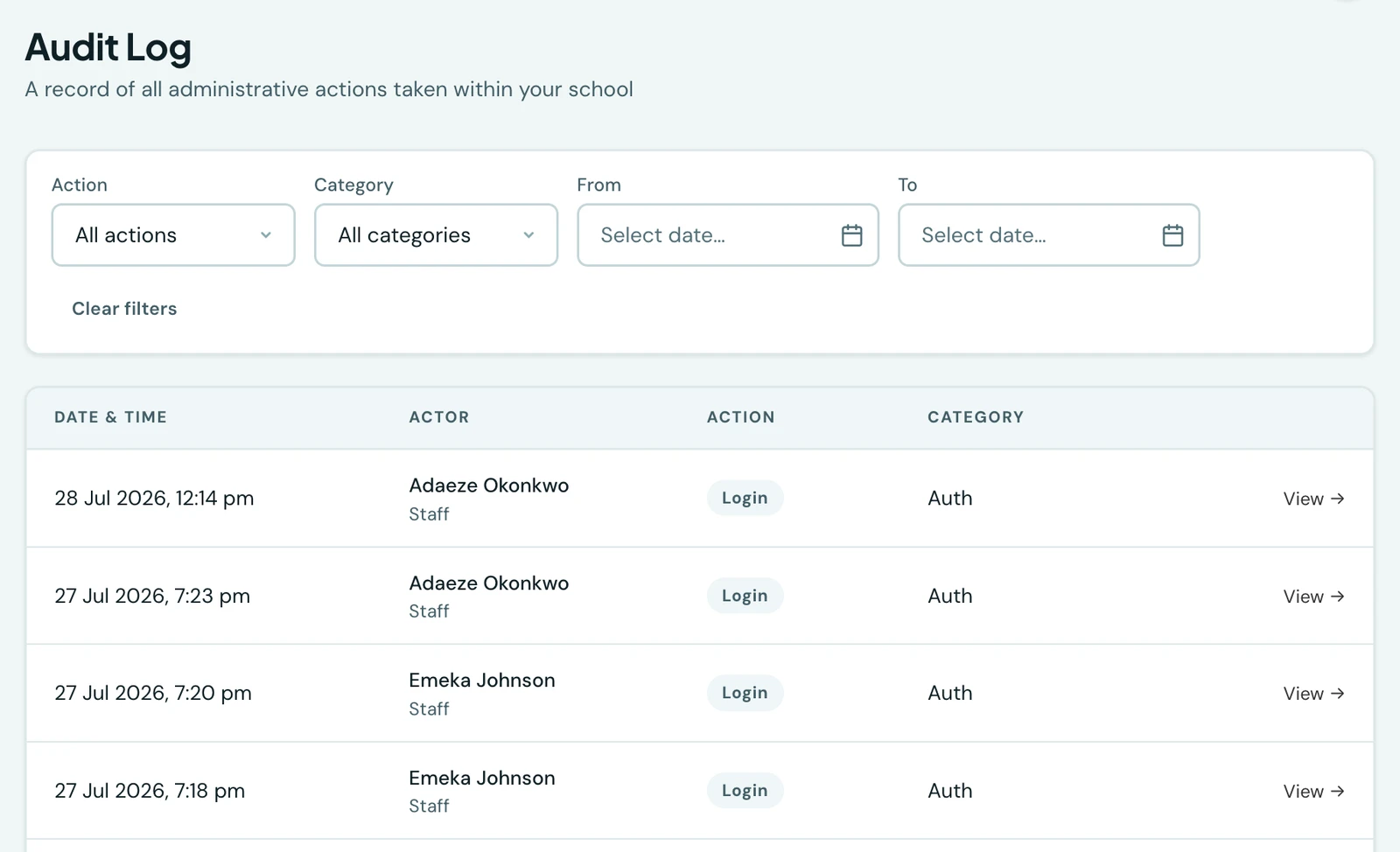This screenshot has width=1400, height=852.
Task: Click Auth category in the 12:14 pm row
Action: point(950,499)
